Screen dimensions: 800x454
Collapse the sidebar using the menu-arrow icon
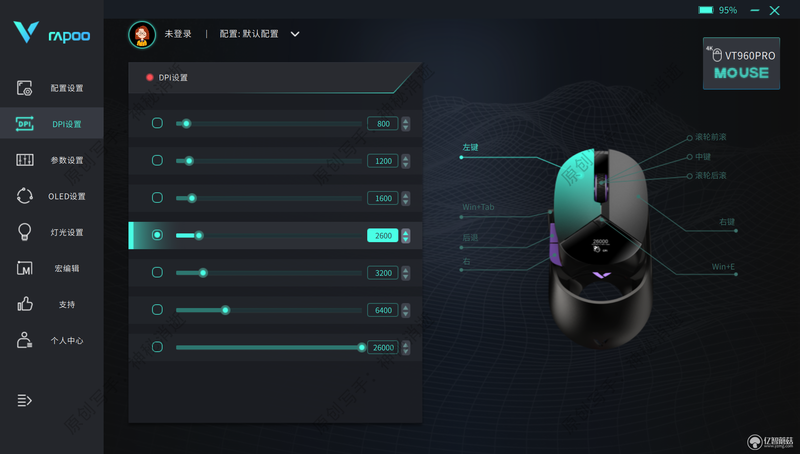pyautogui.click(x=24, y=400)
